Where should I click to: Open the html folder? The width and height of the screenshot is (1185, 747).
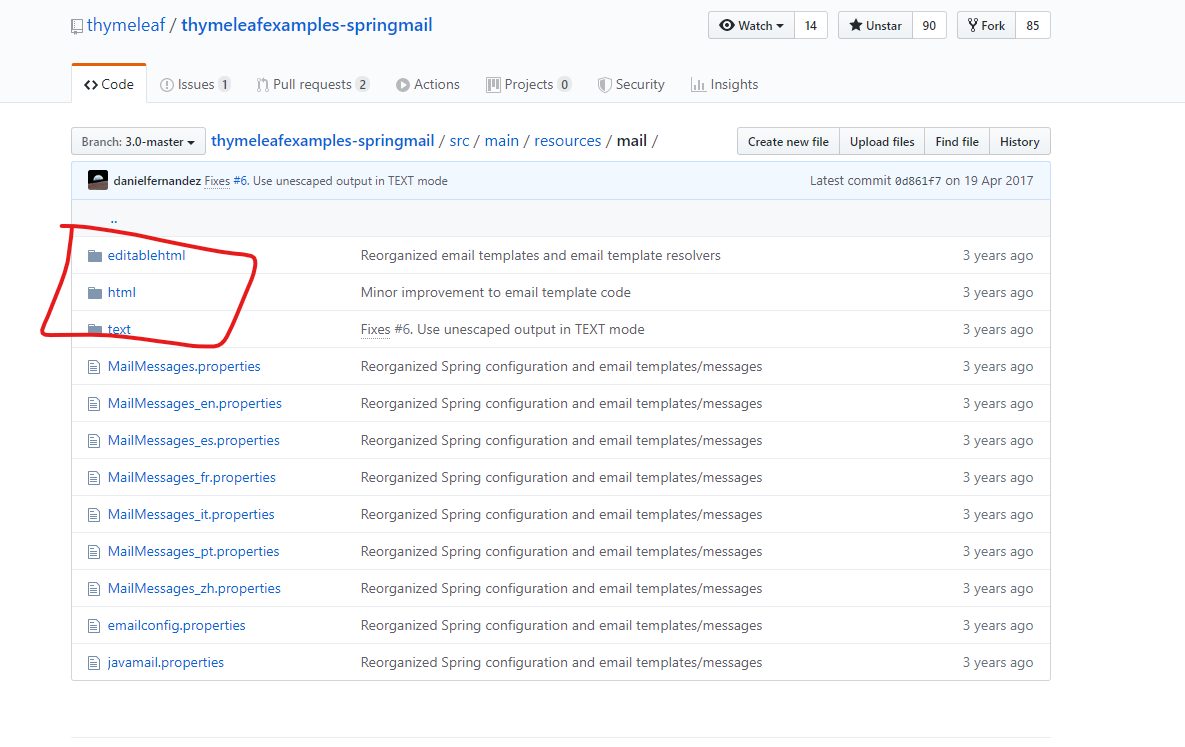122,293
